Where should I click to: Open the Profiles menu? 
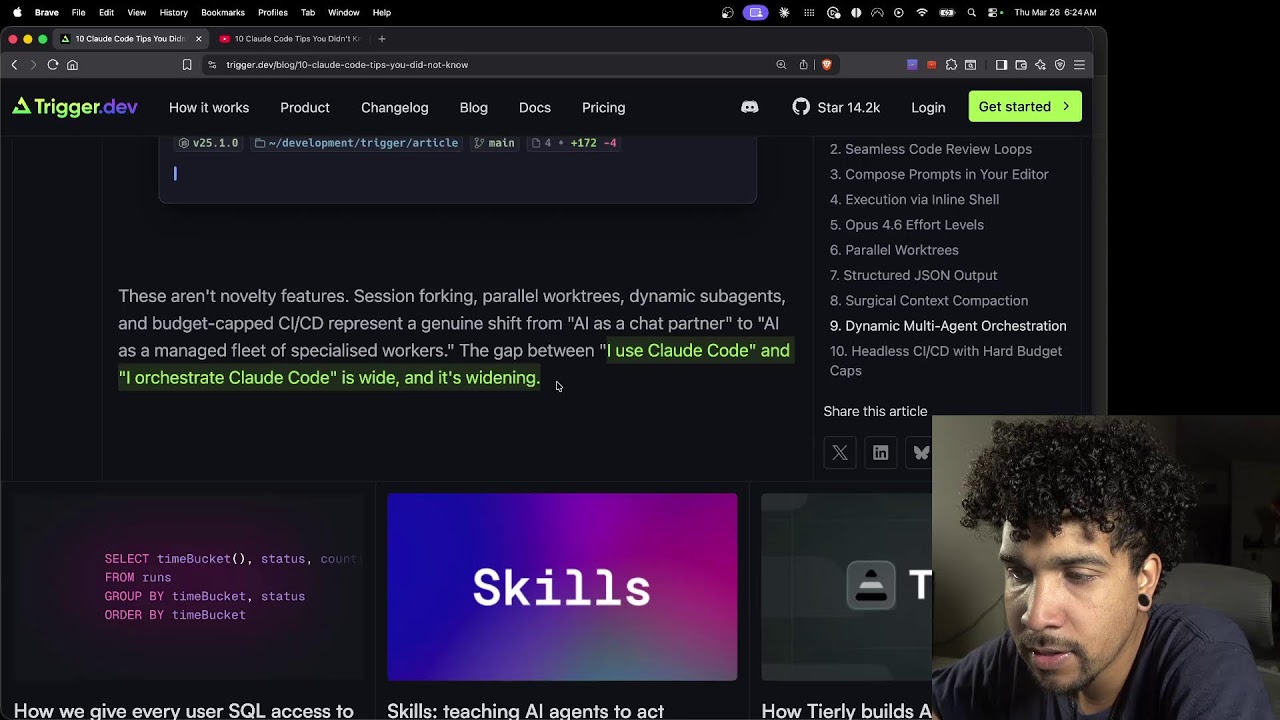coord(273,12)
